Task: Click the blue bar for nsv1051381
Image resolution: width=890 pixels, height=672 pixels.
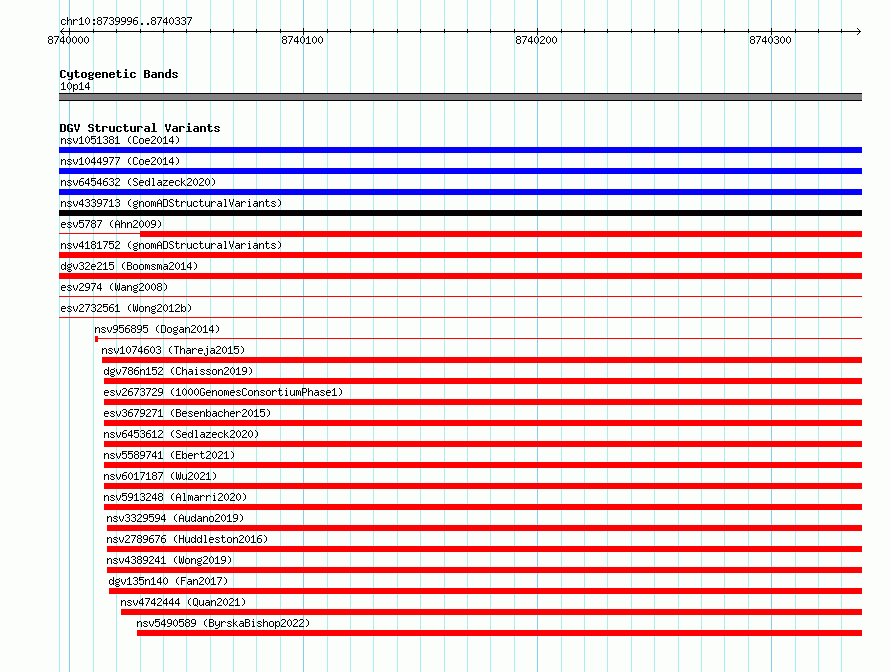Action: 460,150
